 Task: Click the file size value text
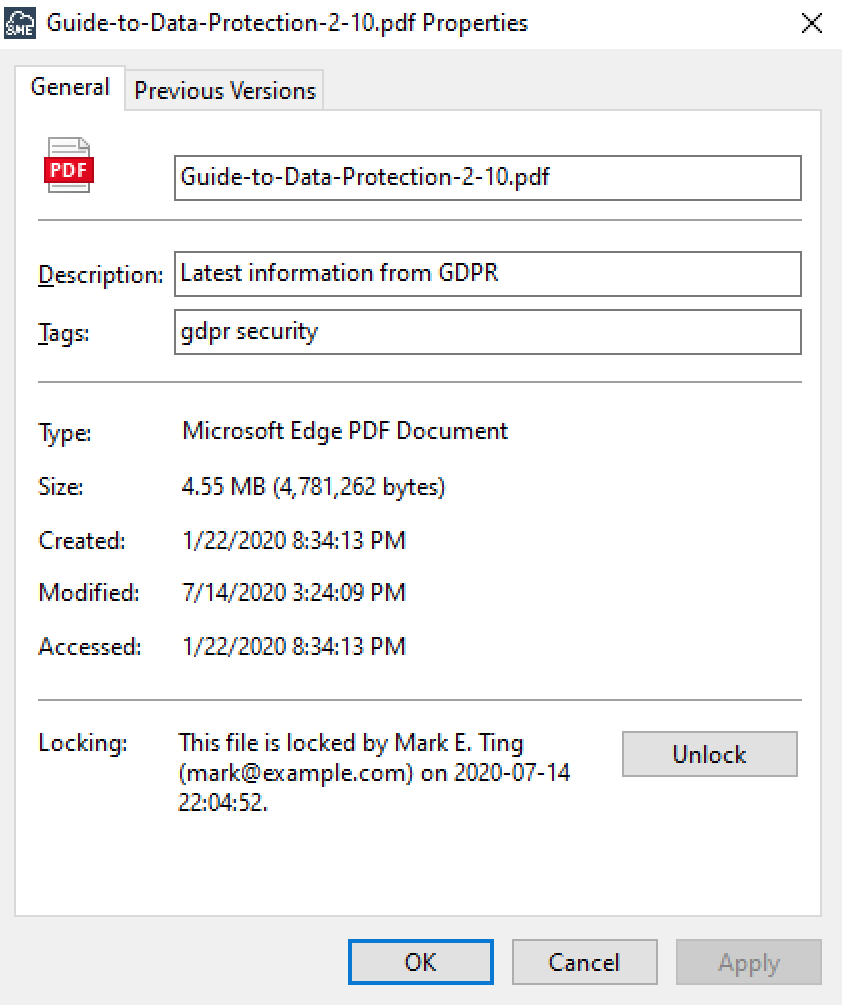[x=313, y=487]
